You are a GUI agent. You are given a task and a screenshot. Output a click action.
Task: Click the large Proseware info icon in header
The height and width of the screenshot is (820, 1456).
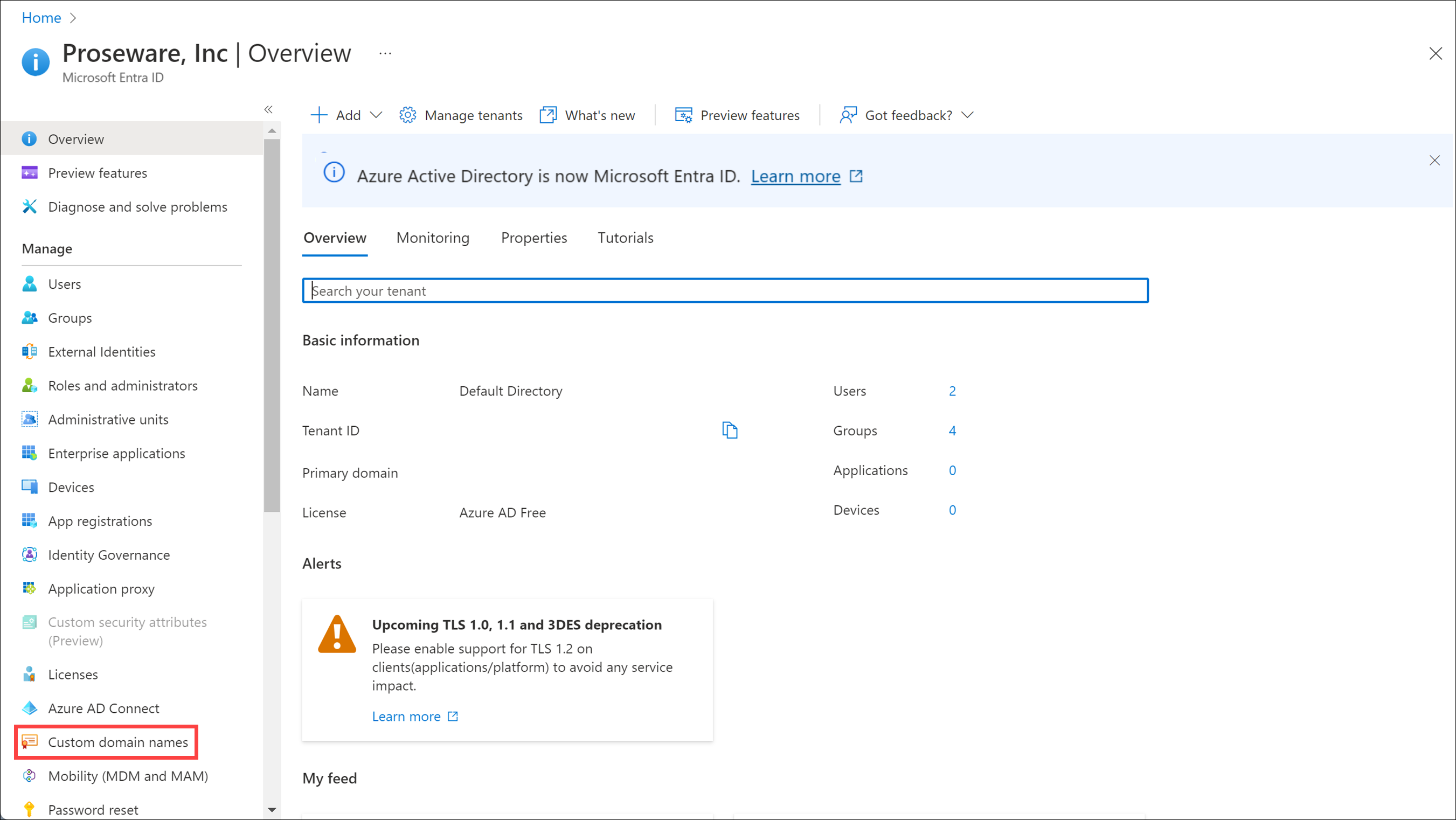tap(36, 61)
